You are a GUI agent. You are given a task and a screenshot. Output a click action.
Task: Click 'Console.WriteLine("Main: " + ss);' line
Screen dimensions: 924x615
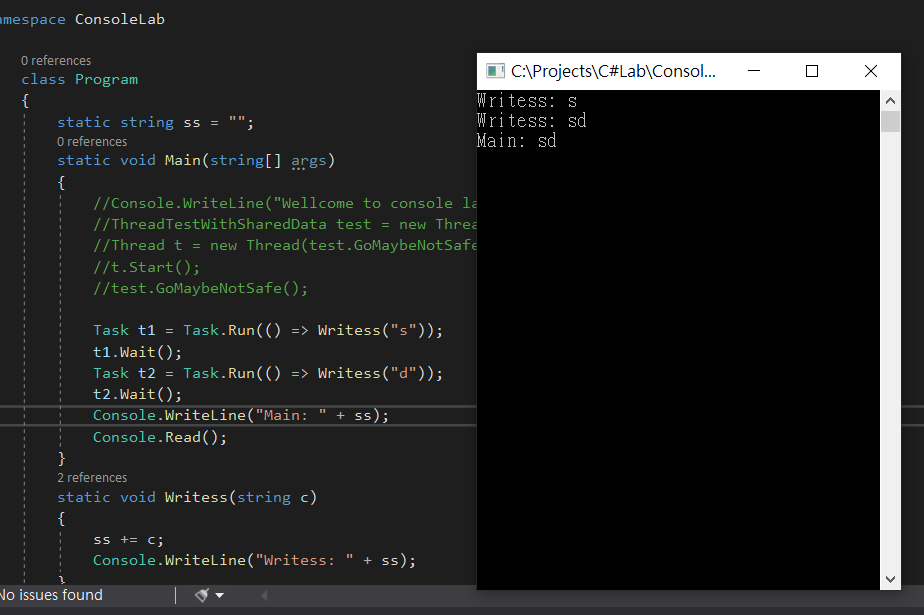[241, 415]
